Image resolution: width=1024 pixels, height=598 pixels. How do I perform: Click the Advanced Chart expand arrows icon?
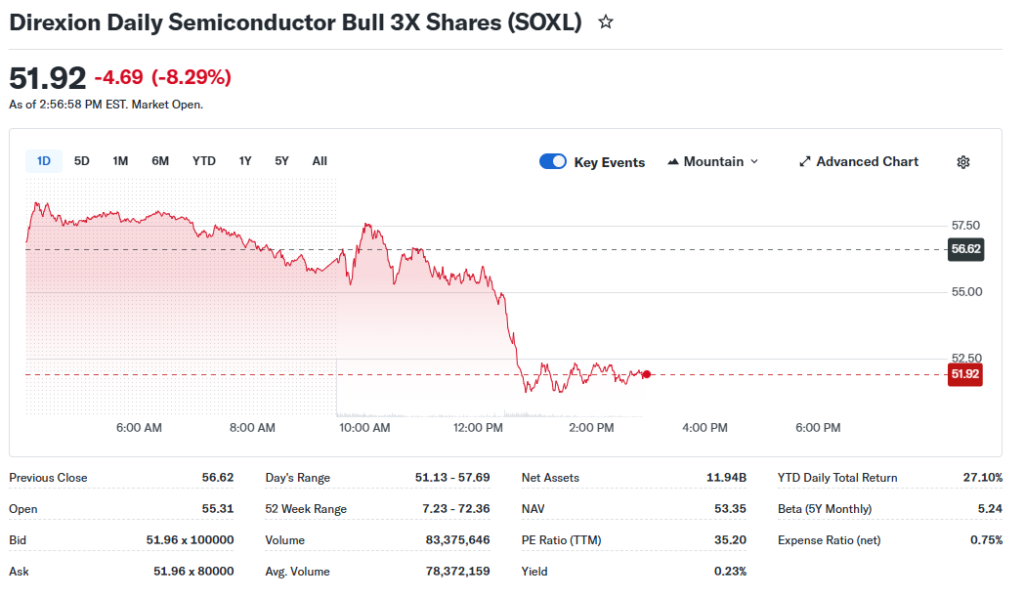pyautogui.click(x=805, y=162)
